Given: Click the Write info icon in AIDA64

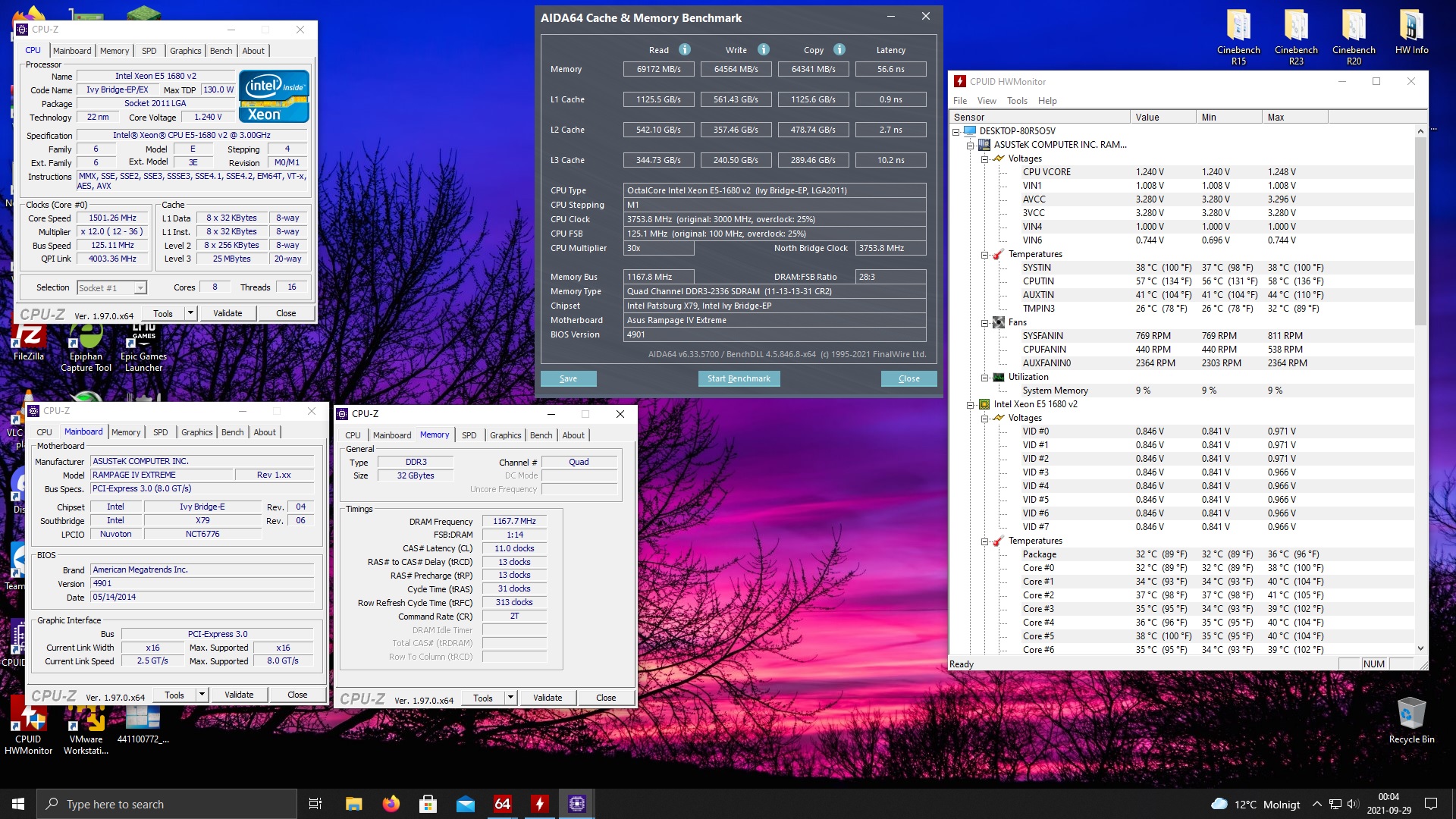Looking at the screenshot, I should (764, 49).
